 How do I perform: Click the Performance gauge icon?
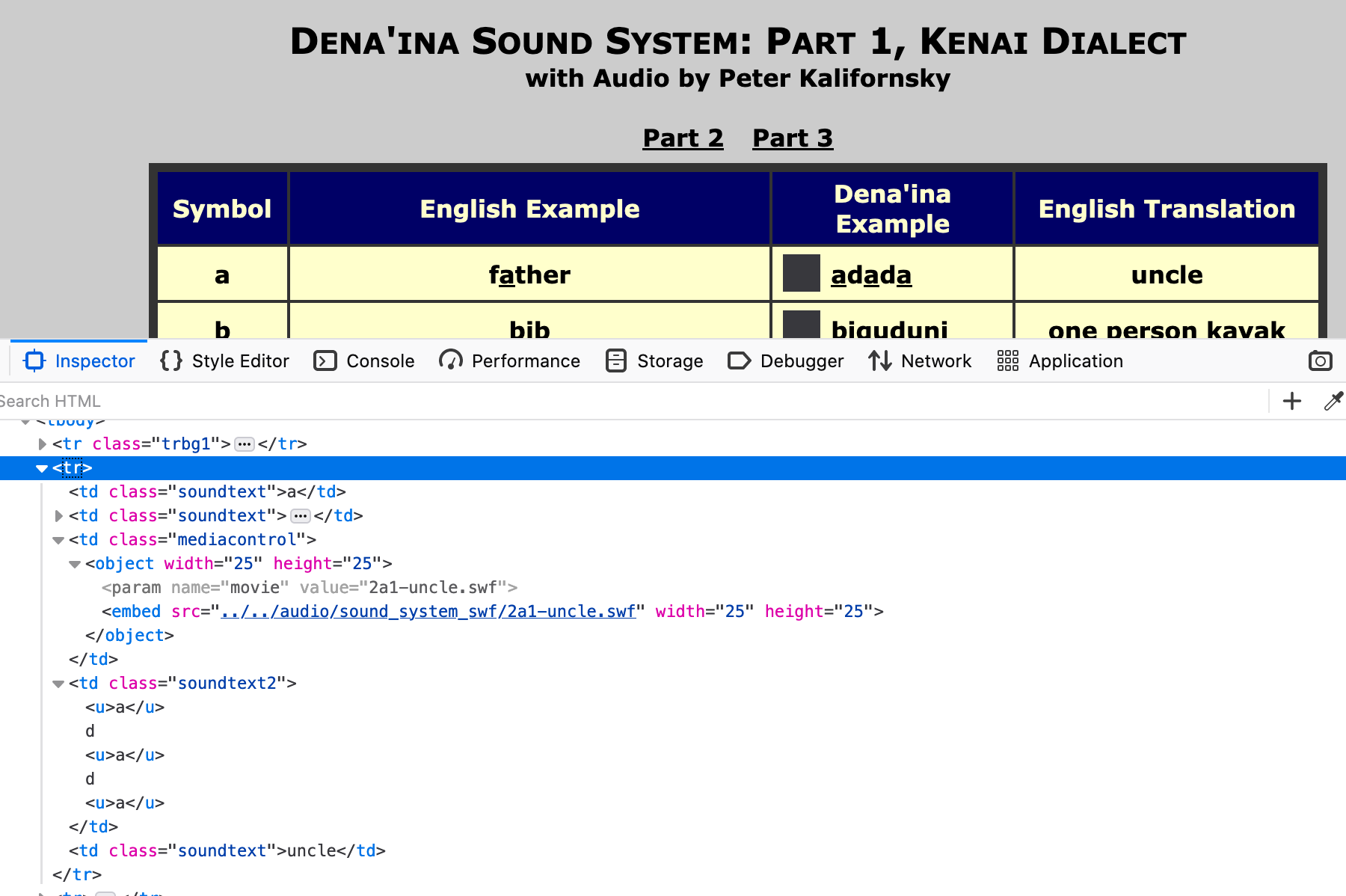point(451,361)
